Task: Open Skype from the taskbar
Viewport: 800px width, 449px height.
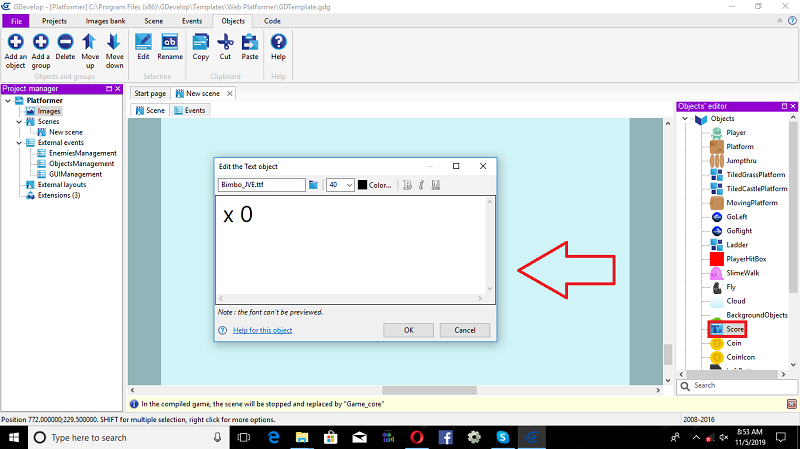Action: coord(503,437)
